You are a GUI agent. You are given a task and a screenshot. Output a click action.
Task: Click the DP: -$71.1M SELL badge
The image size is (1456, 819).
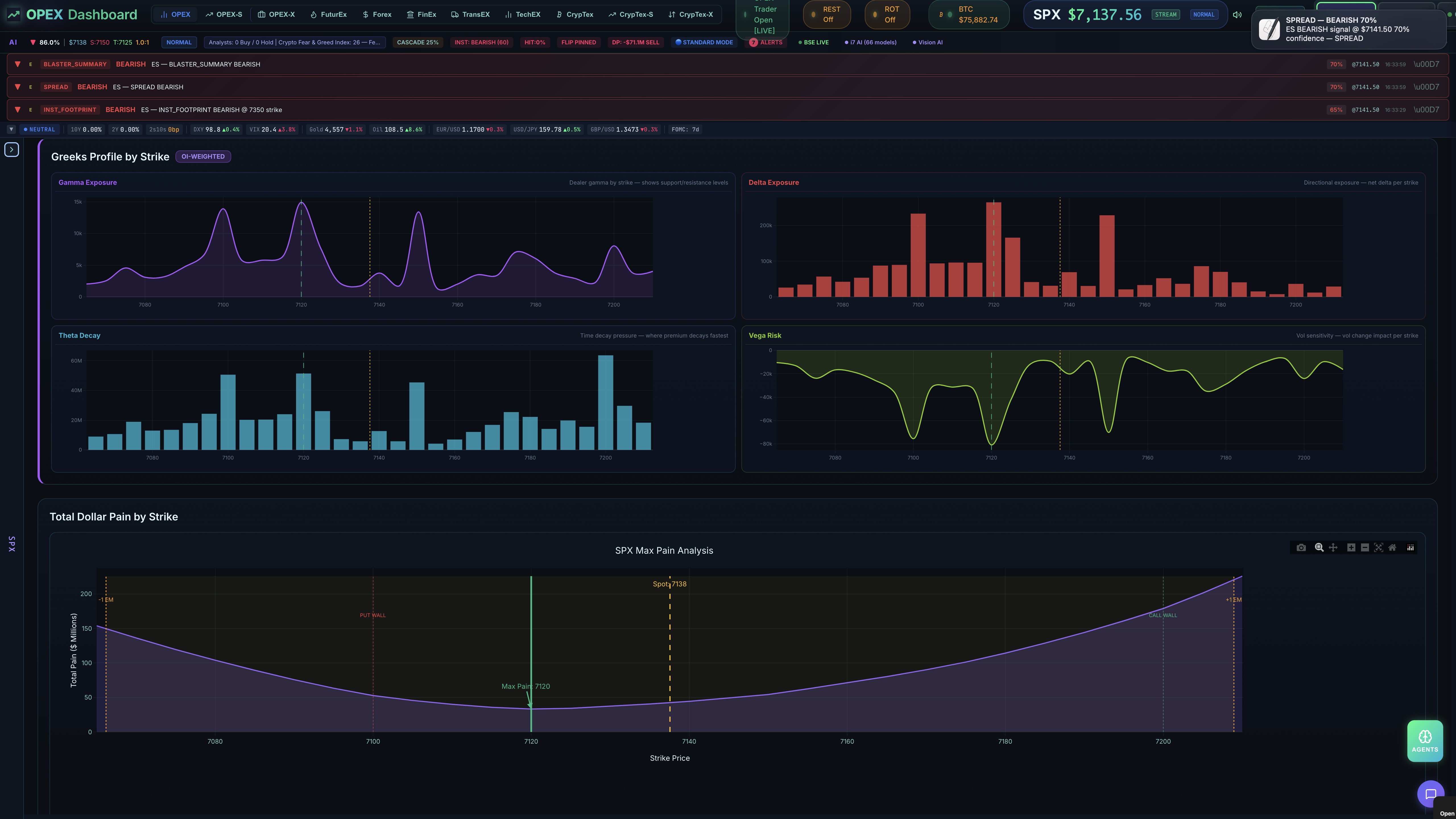point(635,42)
